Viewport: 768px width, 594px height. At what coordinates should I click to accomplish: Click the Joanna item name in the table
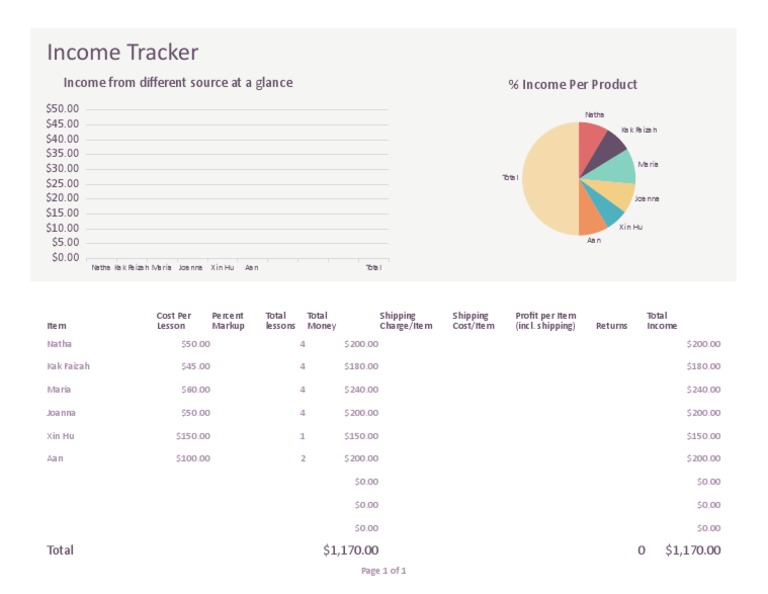[61, 412]
